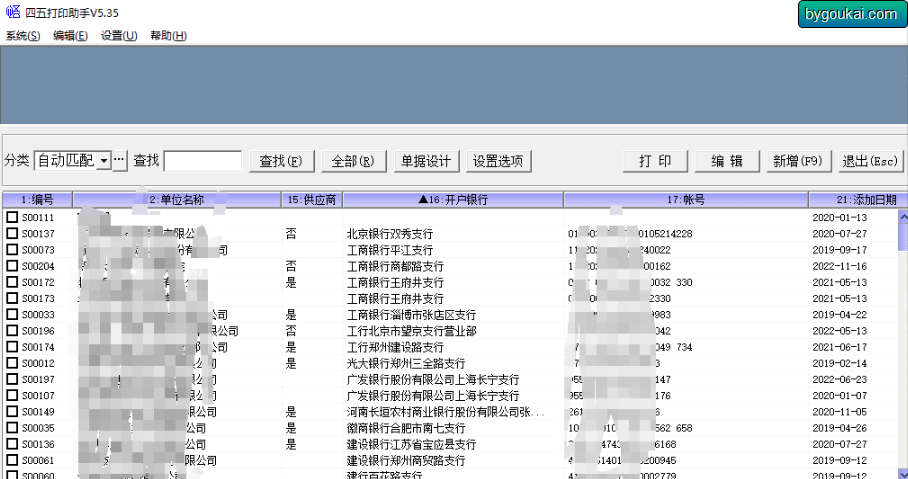Add a new record with 新增(F9)
The height and width of the screenshot is (479, 908).
[x=799, y=161]
